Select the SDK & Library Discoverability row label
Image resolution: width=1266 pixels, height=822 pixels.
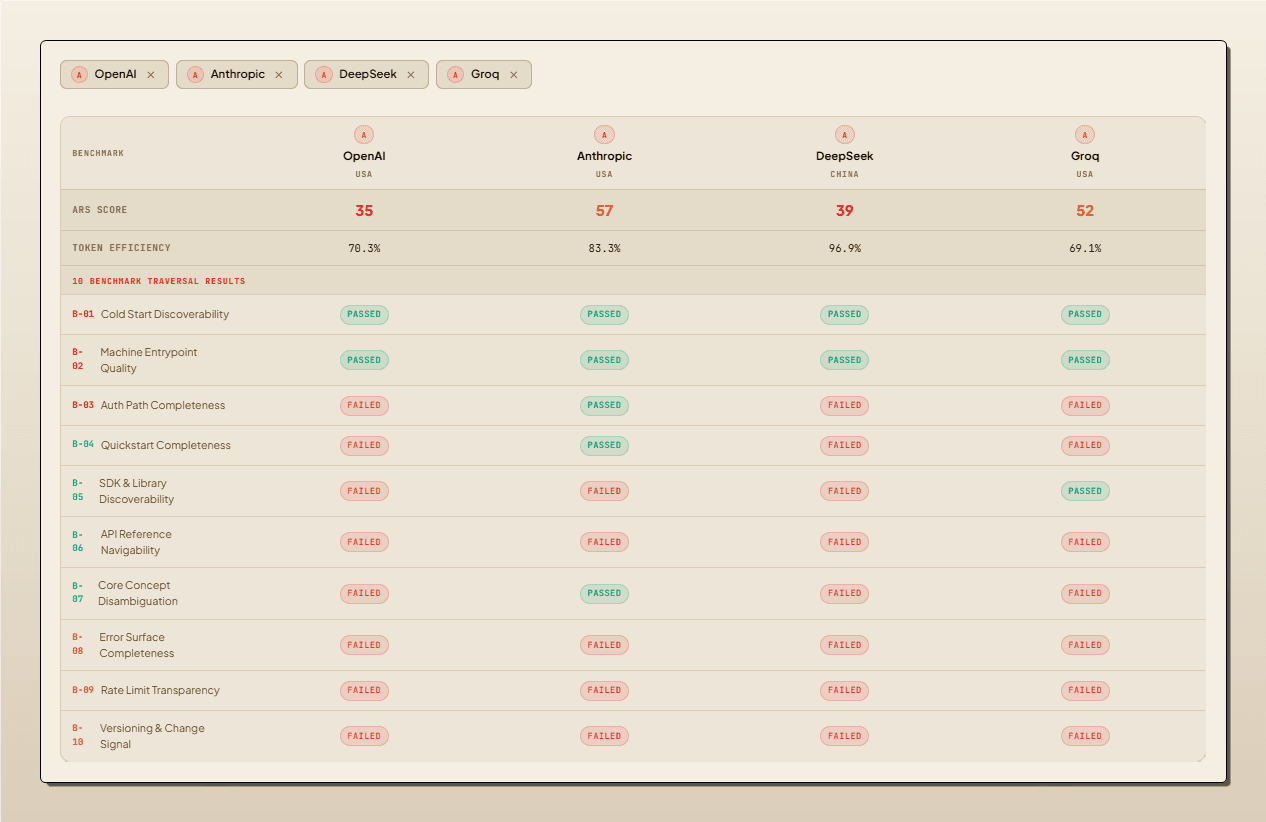(136, 491)
